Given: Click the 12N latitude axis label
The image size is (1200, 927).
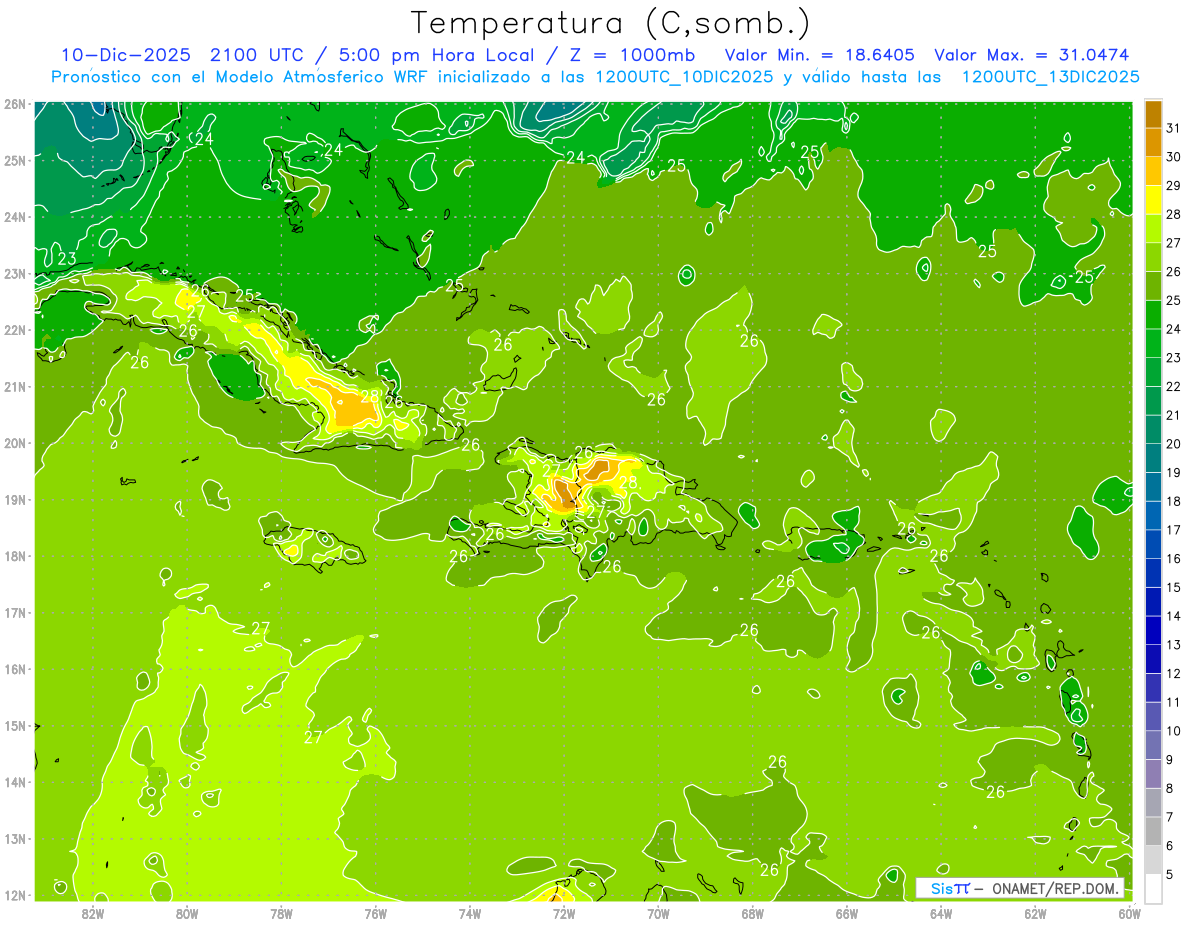Looking at the screenshot, I should click(14, 895).
